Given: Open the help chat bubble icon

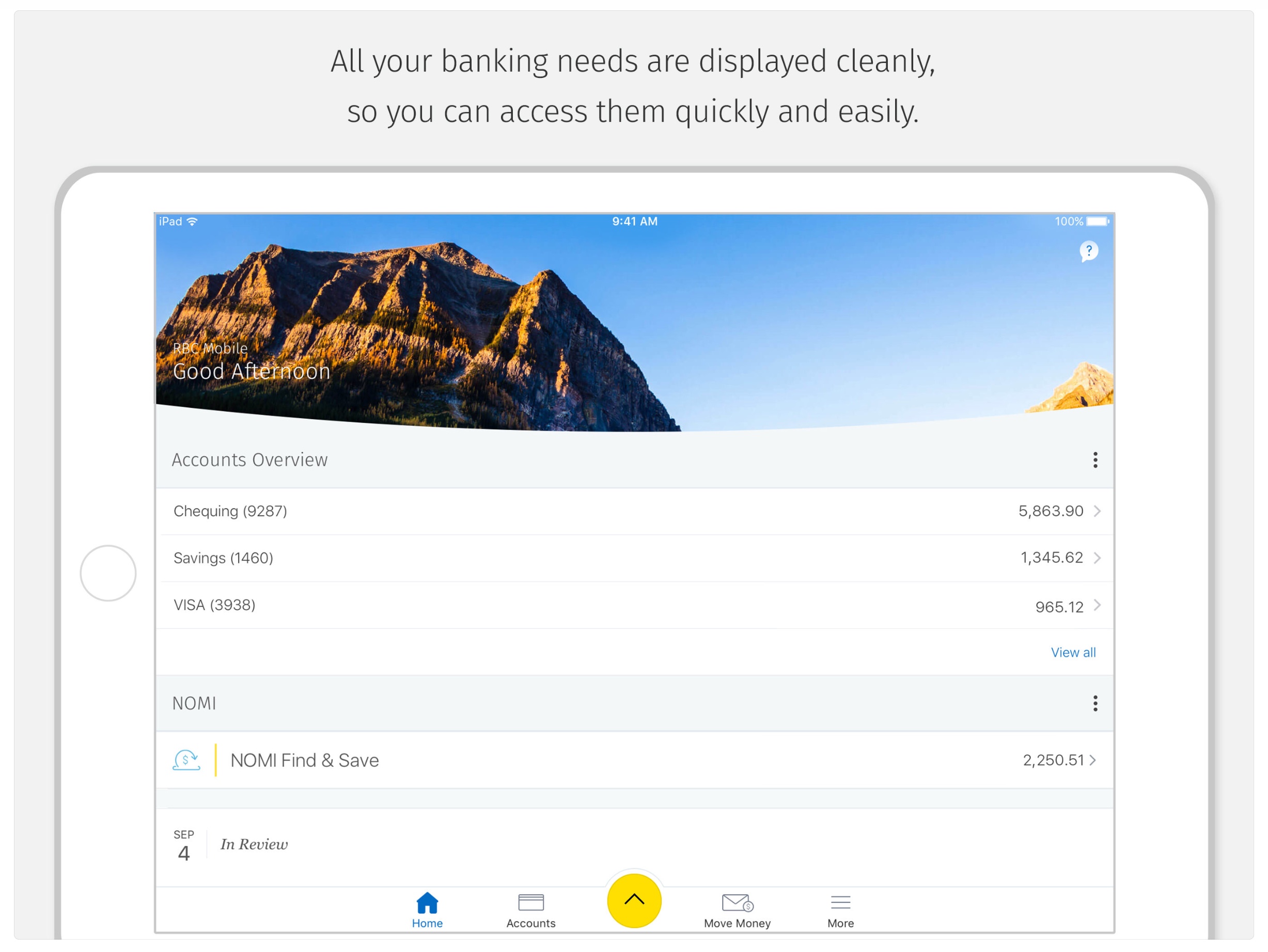Looking at the screenshot, I should click(1088, 251).
